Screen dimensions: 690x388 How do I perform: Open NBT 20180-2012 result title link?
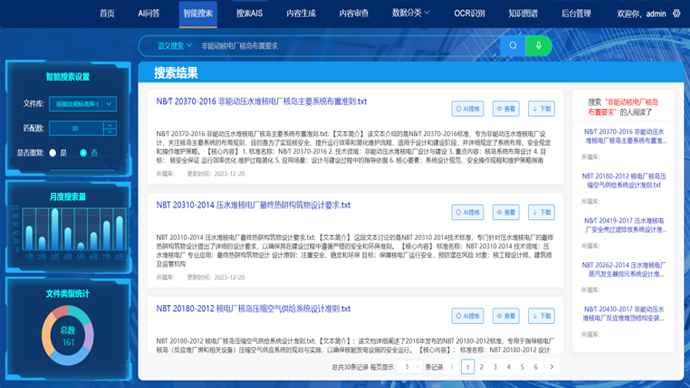(253, 309)
